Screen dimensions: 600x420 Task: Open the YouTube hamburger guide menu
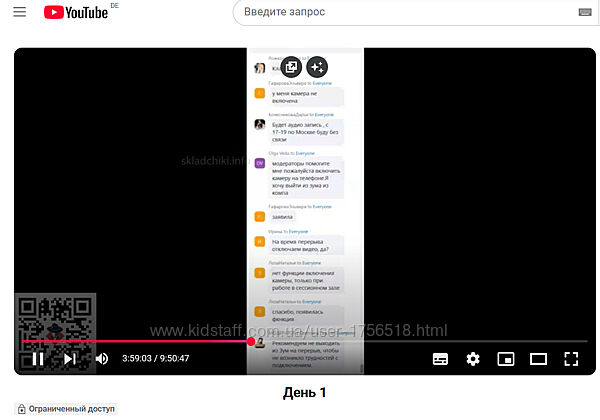pyautogui.click(x=17, y=13)
